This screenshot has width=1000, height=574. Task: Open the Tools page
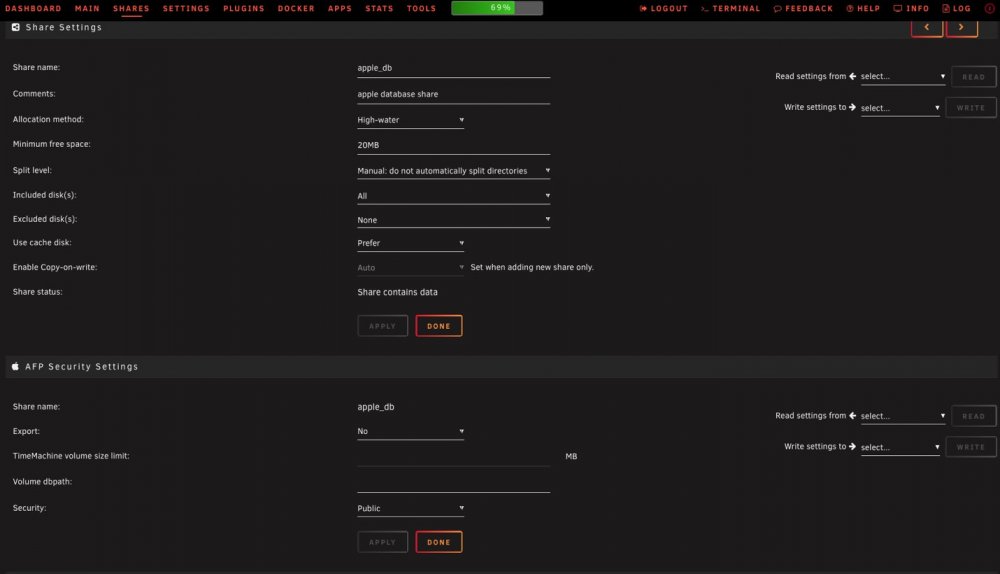(422, 8)
